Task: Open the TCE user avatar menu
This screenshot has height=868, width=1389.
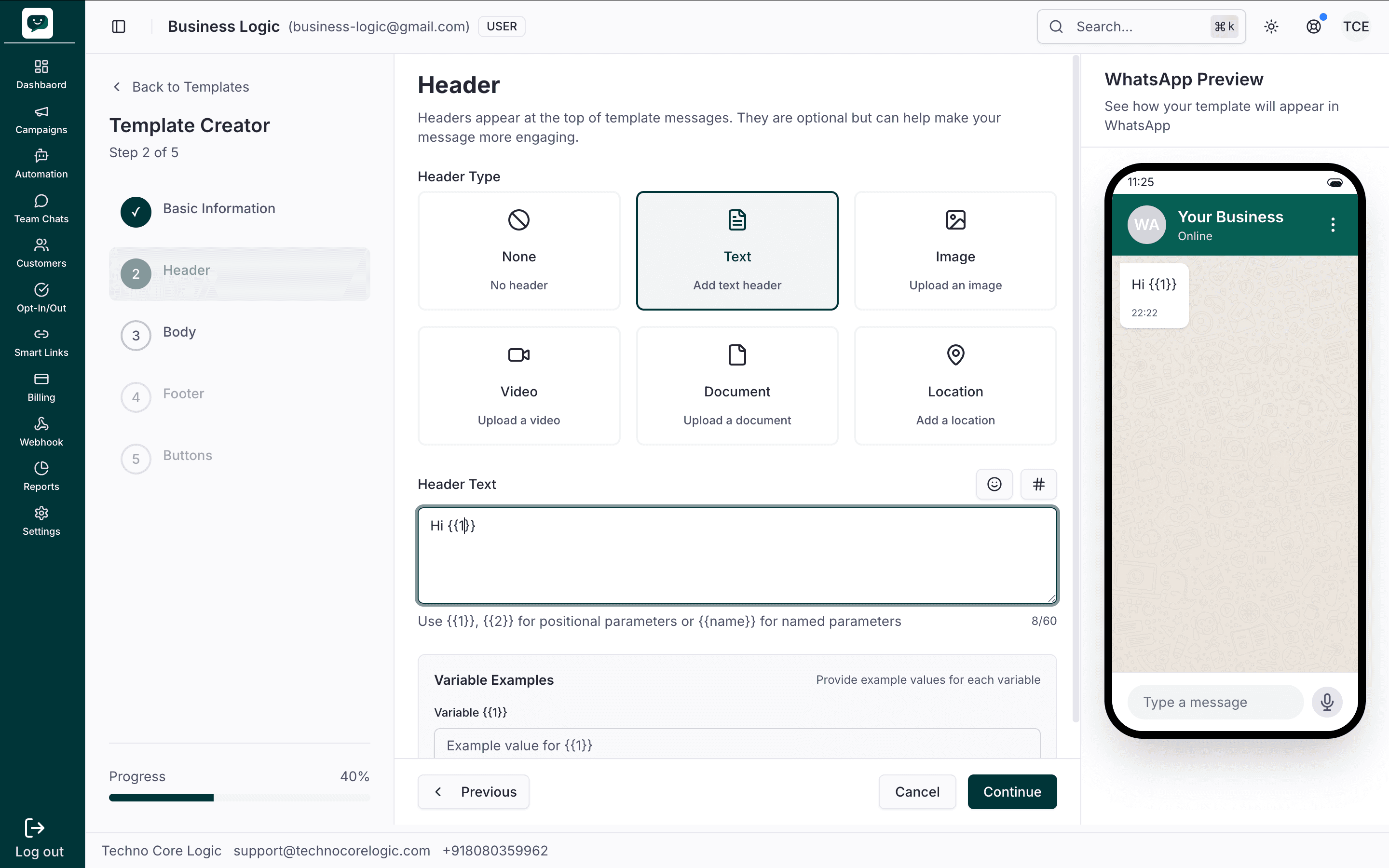Action: click(x=1356, y=27)
